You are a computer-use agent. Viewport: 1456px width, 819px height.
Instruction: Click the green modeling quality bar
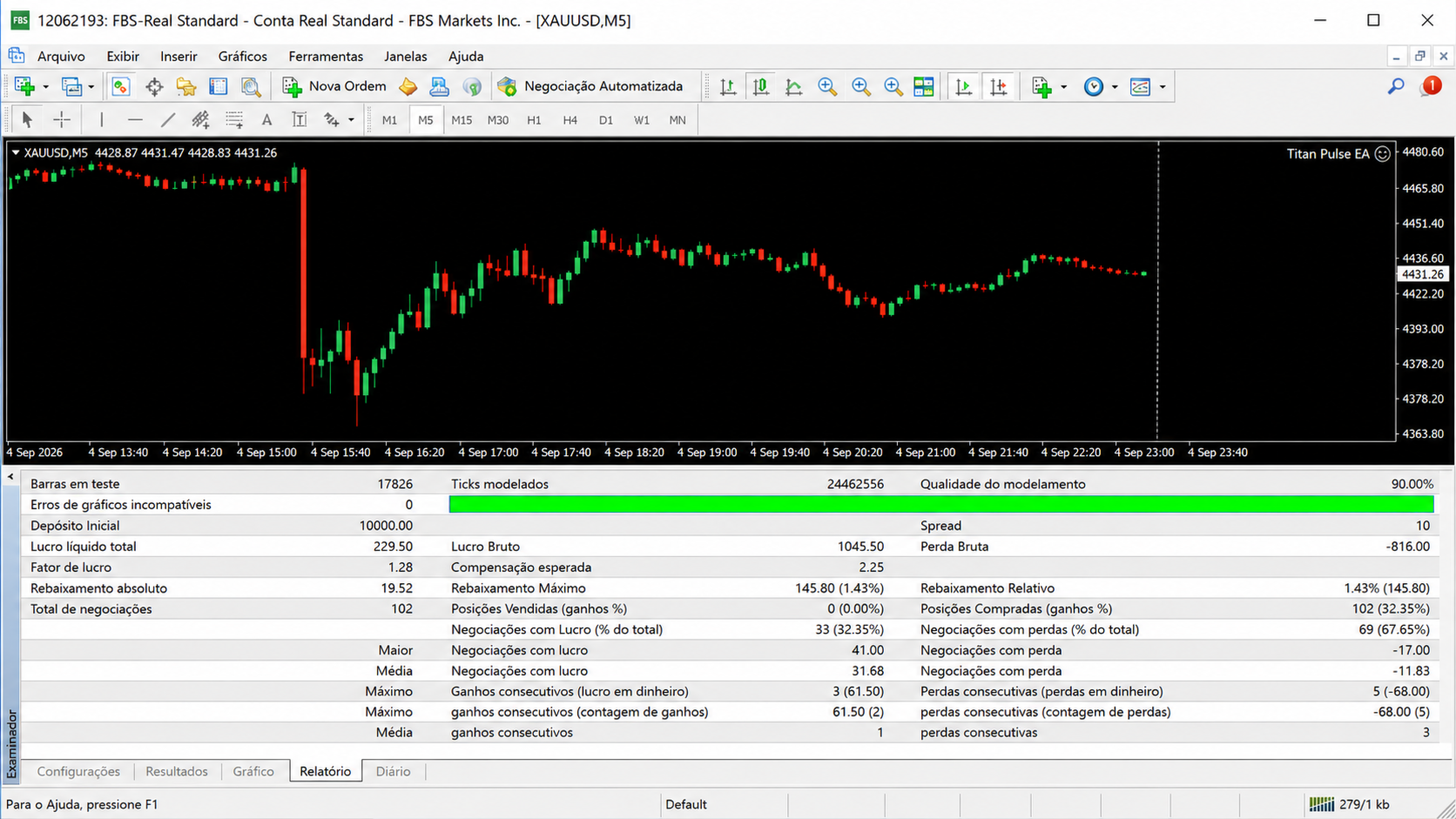(x=941, y=505)
